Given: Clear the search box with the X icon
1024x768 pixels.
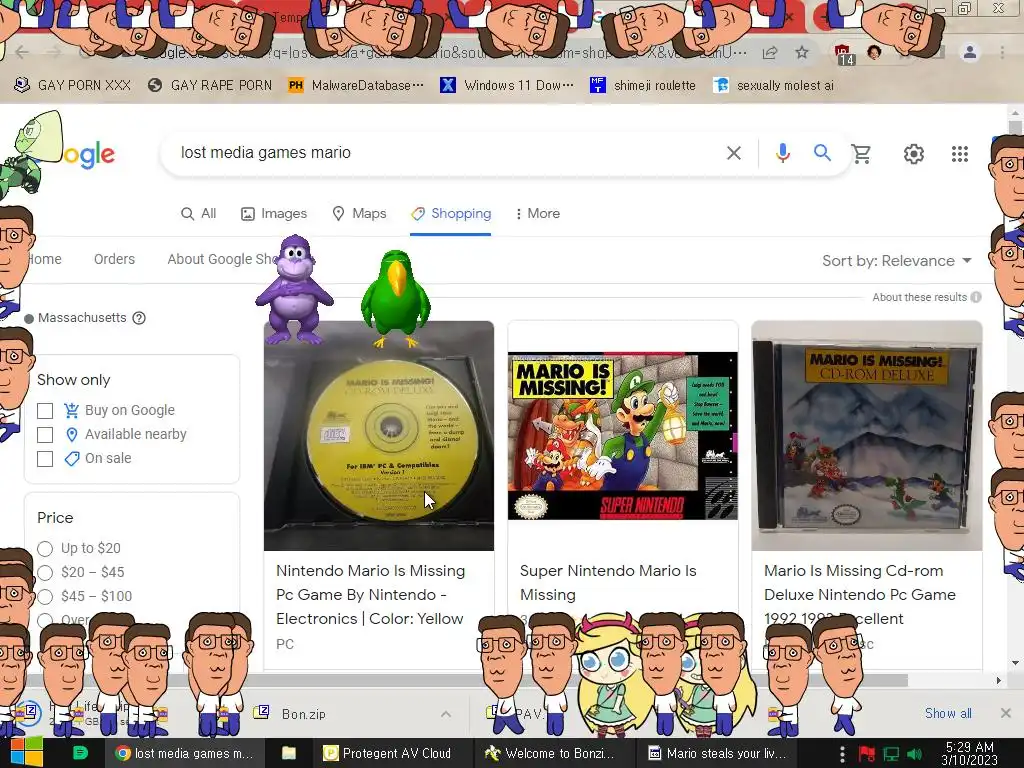Looking at the screenshot, I should coord(733,153).
